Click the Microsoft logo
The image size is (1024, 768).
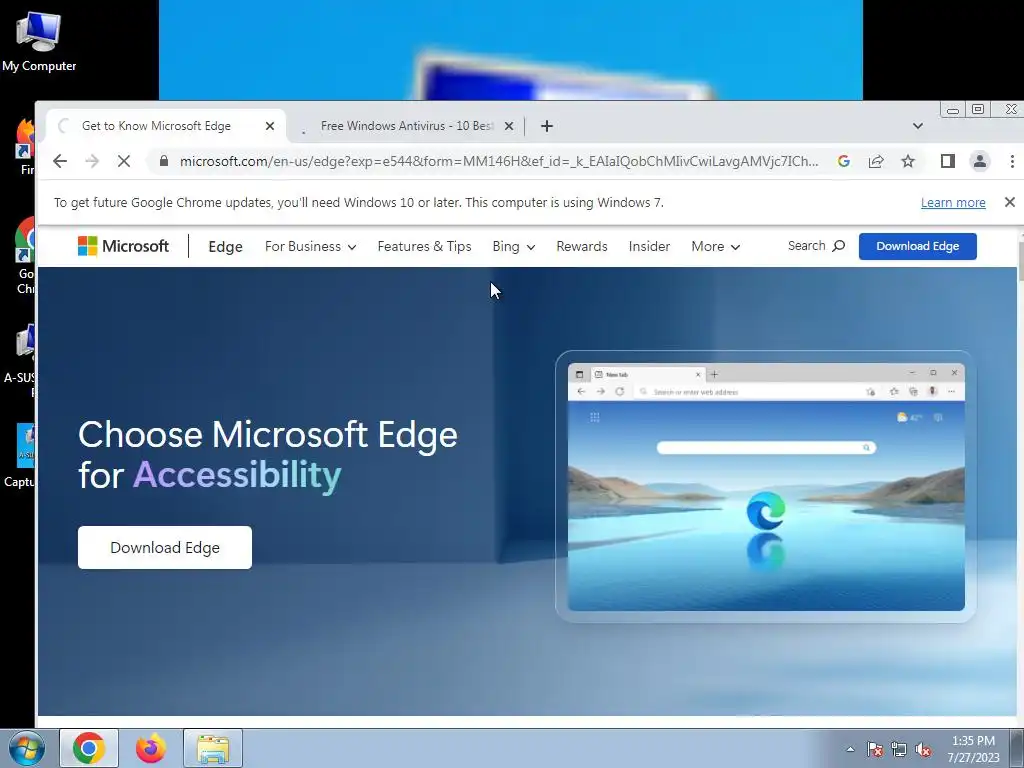point(123,246)
